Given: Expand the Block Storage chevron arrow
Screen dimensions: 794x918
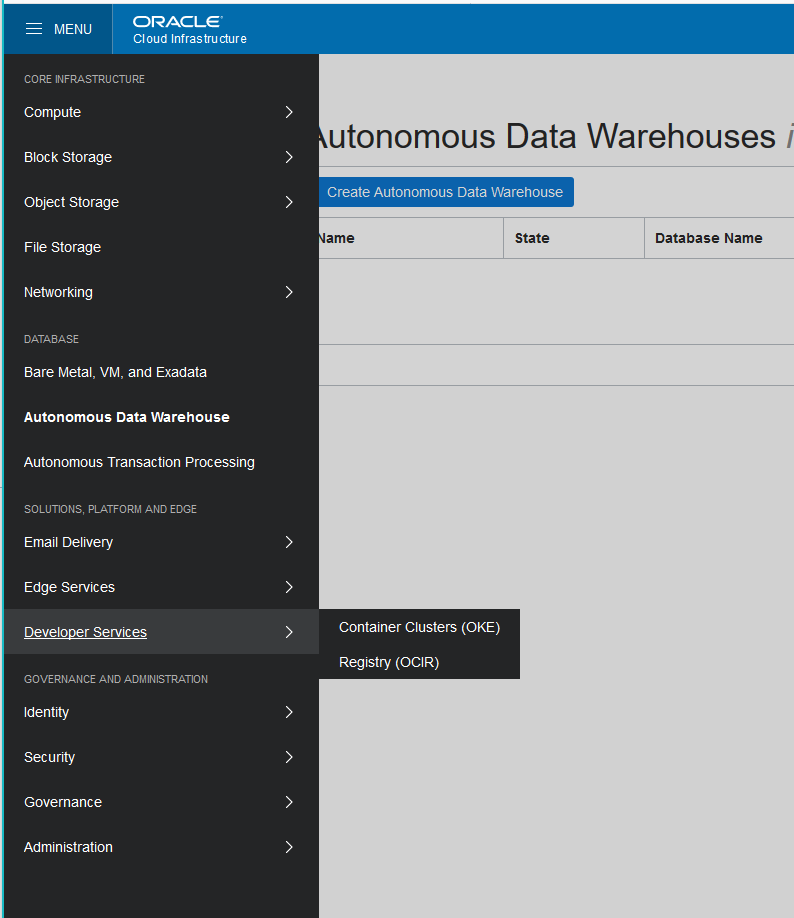Looking at the screenshot, I should point(289,157).
